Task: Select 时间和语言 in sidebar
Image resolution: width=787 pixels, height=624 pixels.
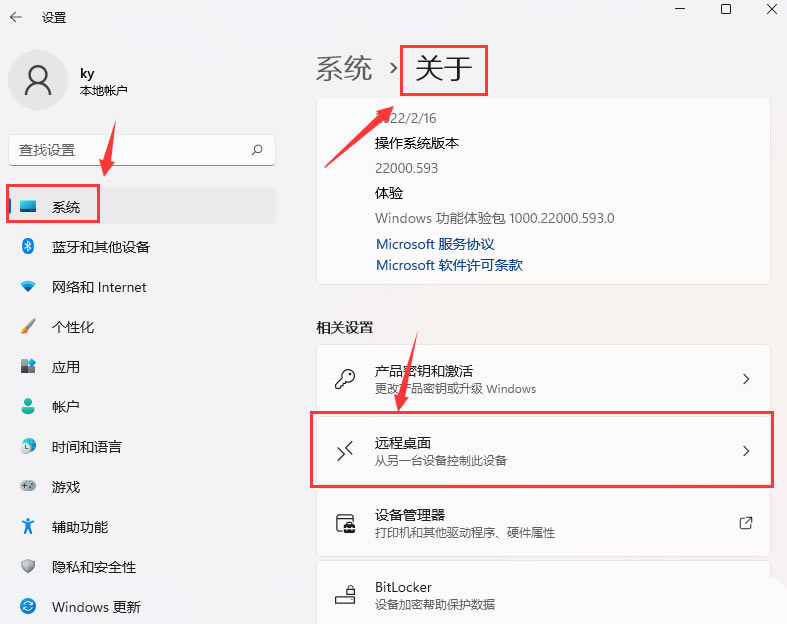Action: (142, 446)
